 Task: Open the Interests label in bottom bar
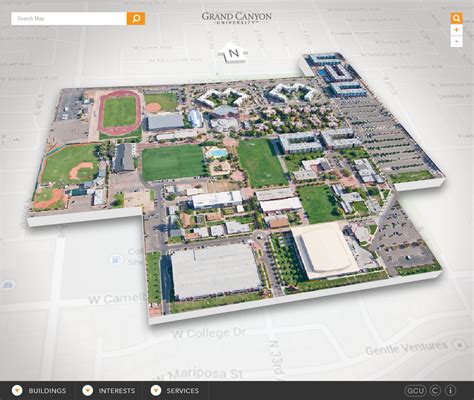click(x=117, y=391)
